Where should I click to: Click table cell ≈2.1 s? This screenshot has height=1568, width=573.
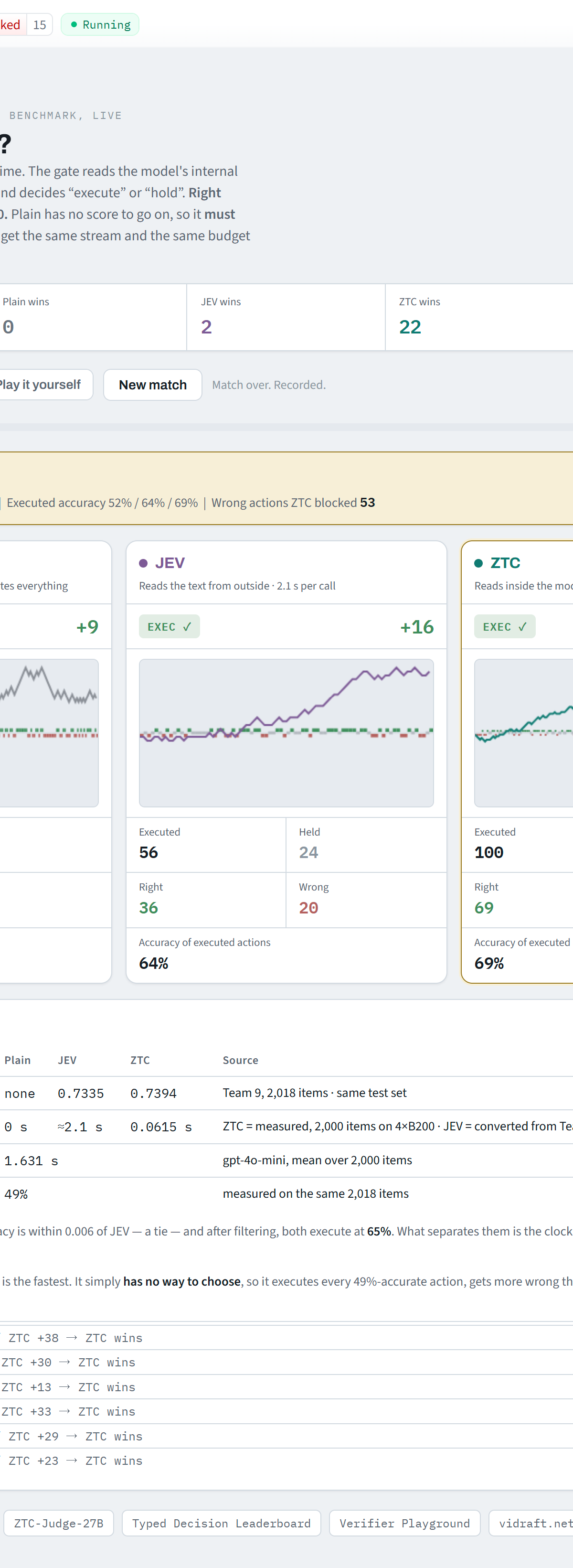pos(80,1127)
